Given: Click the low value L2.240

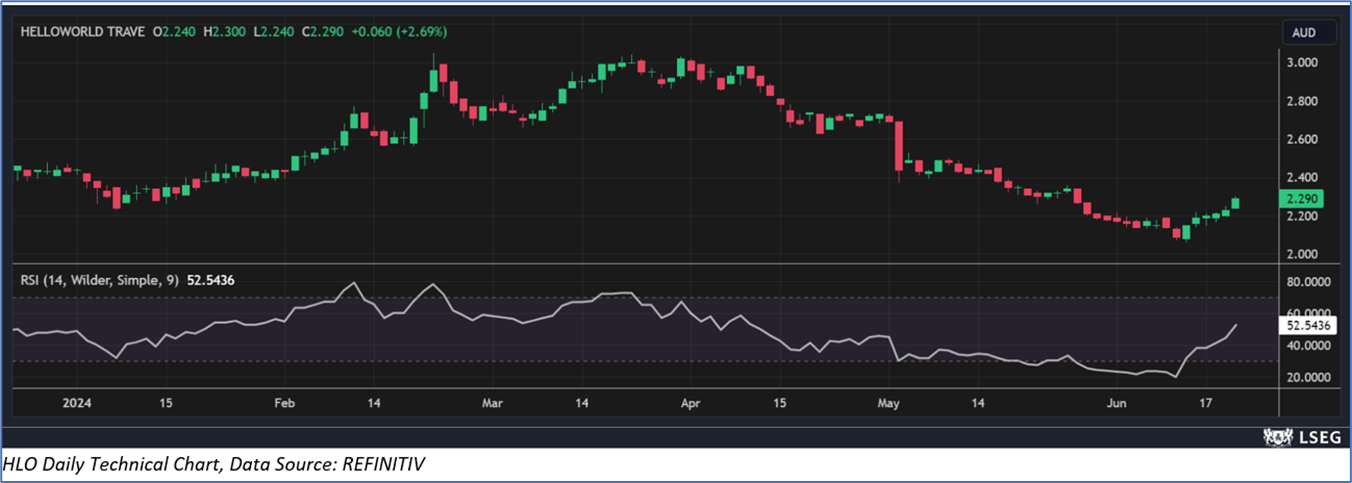Looking at the screenshot, I should [x=273, y=32].
